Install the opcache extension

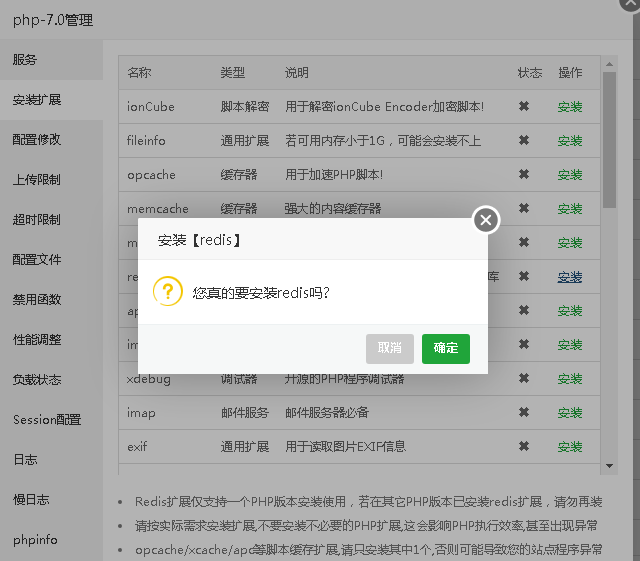point(570,175)
